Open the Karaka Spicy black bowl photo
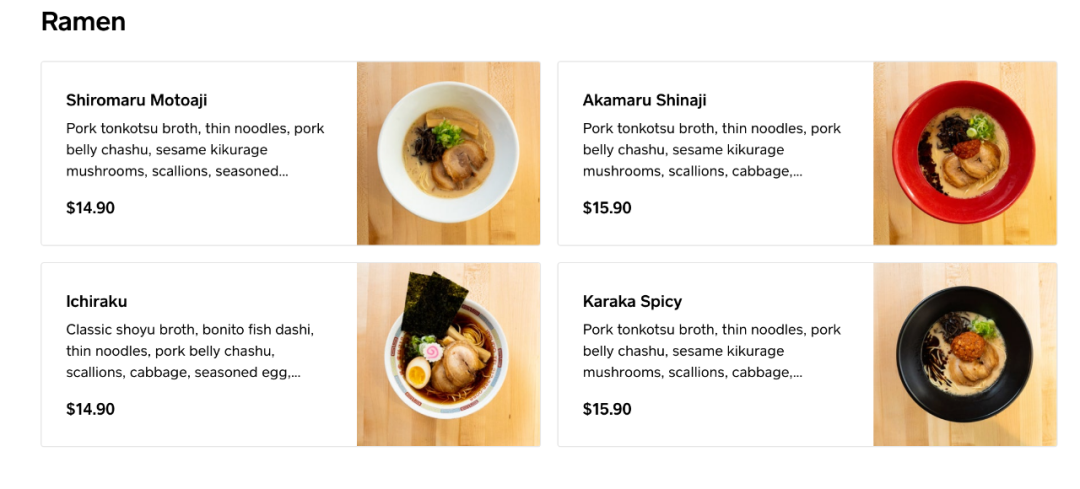Image resolution: width=1080 pixels, height=489 pixels. [965, 354]
